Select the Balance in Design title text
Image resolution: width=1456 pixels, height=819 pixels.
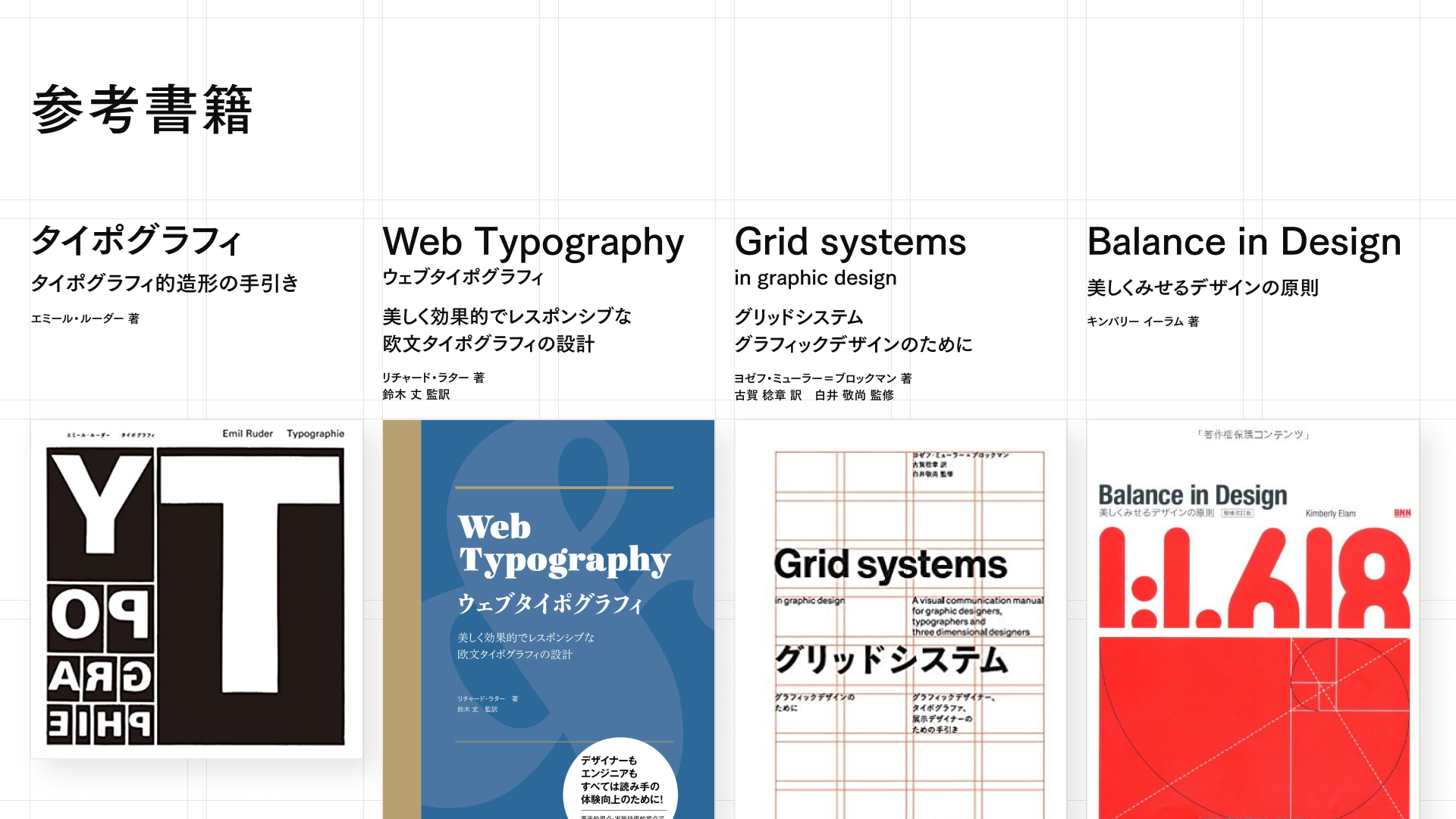tap(1244, 242)
